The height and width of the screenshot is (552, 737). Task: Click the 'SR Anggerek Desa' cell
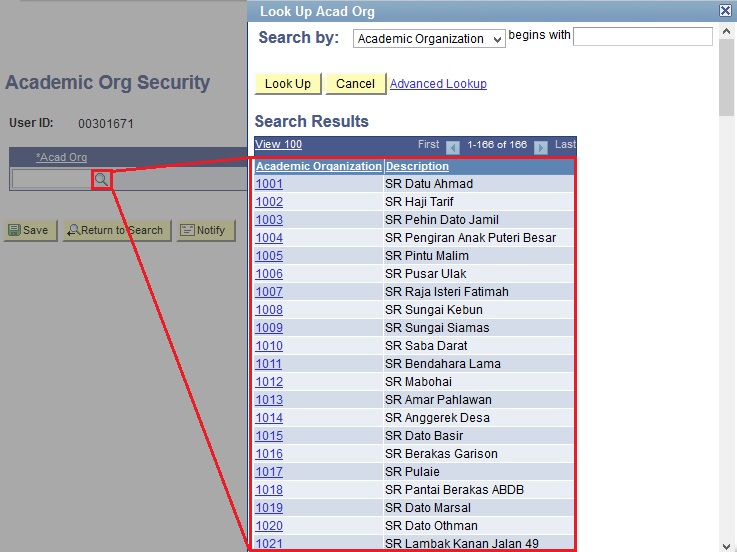click(x=478, y=418)
